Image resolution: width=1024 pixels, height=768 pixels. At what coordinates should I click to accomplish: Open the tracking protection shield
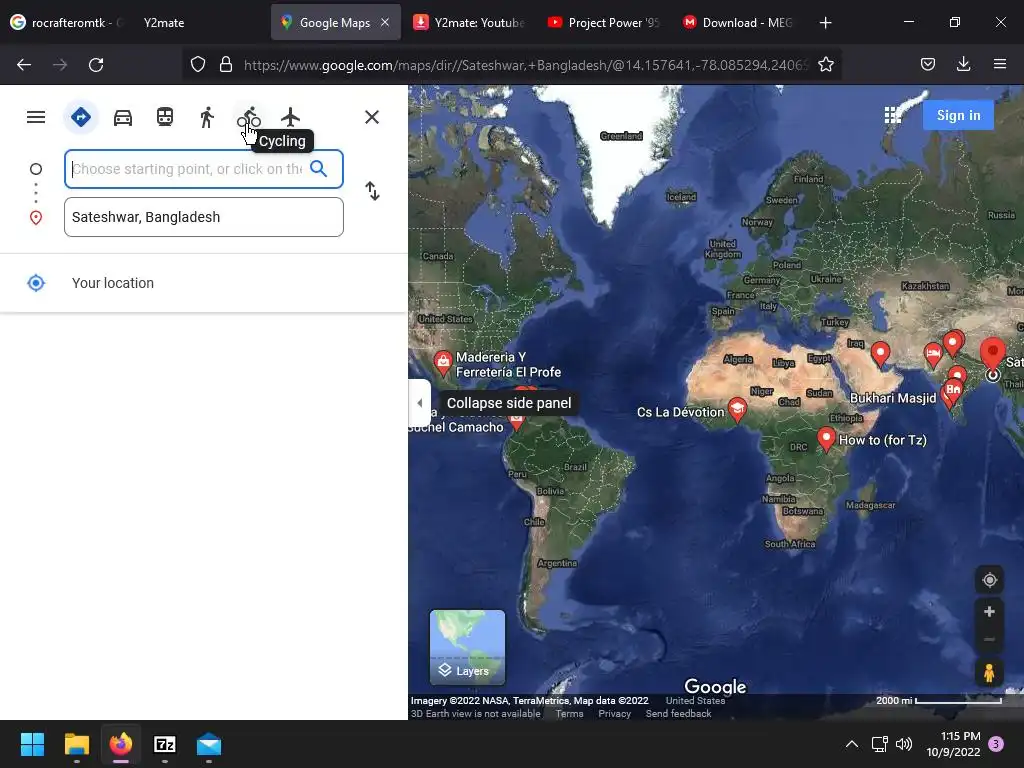198,64
